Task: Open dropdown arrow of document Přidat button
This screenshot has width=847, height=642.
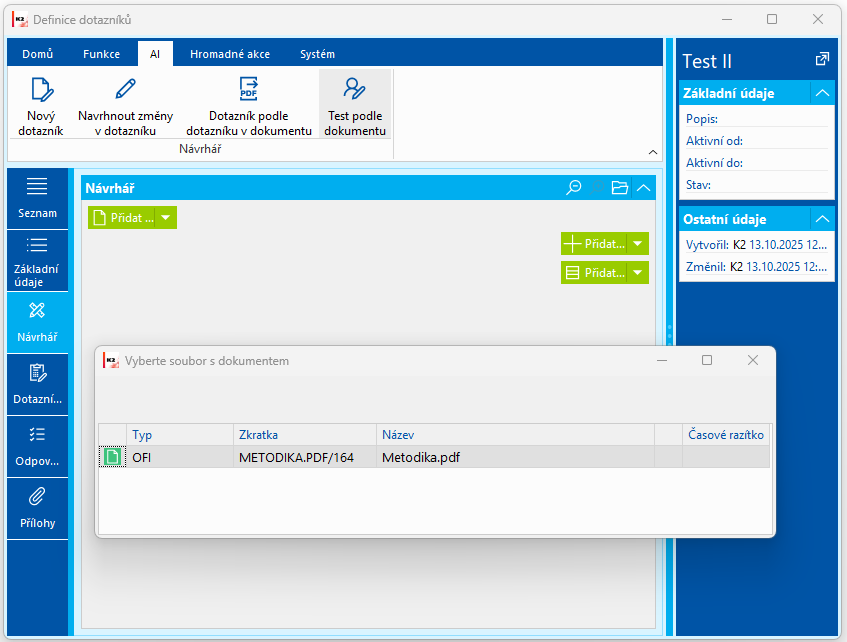Action: click(166, 218)
